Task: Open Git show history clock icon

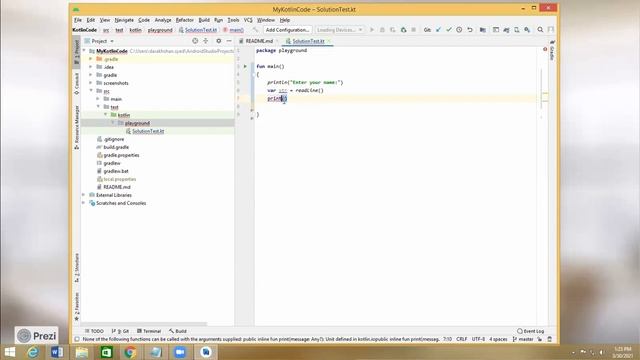Action: coord(459,30)
